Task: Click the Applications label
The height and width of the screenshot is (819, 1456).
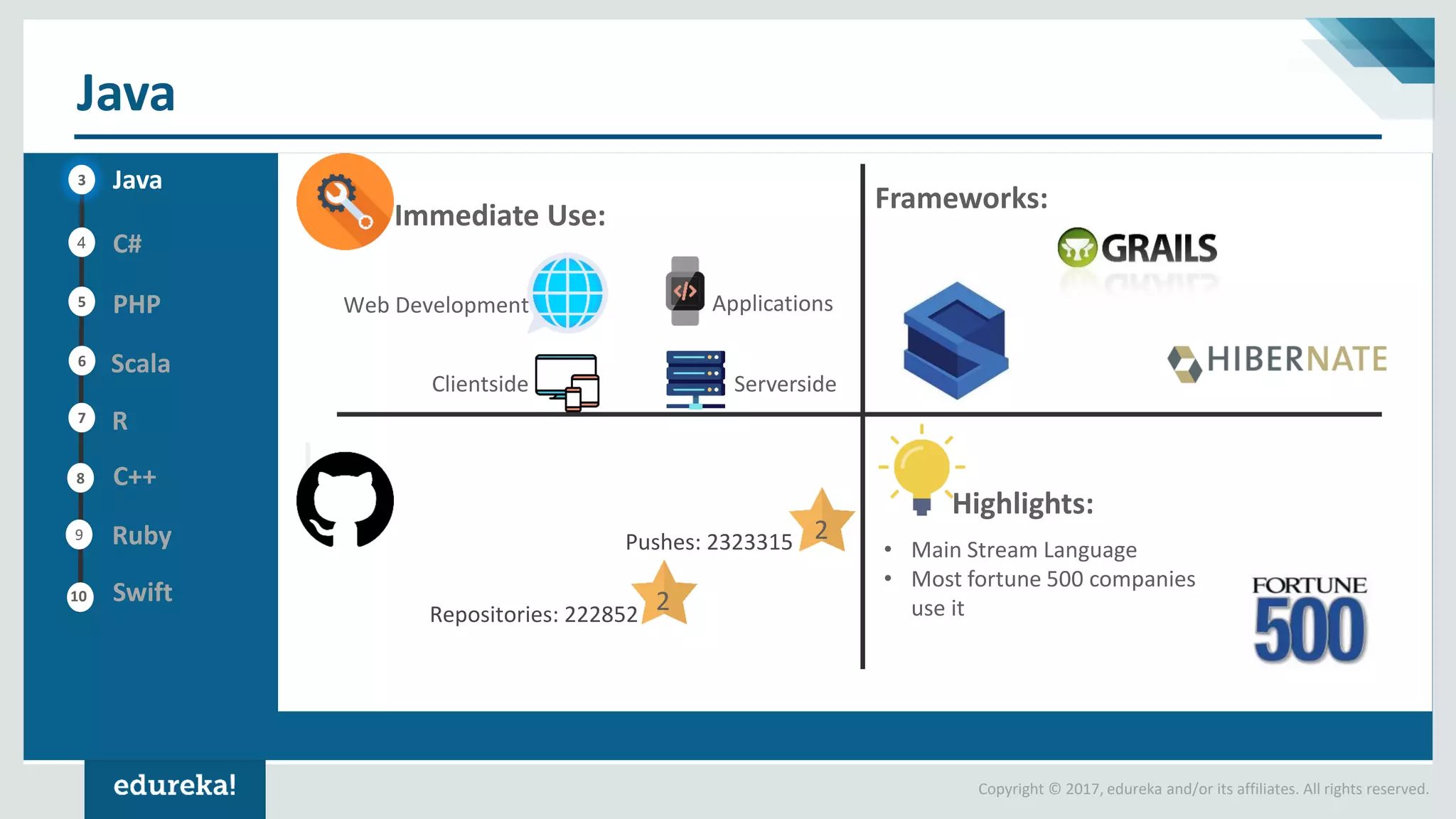Action: 772,304
